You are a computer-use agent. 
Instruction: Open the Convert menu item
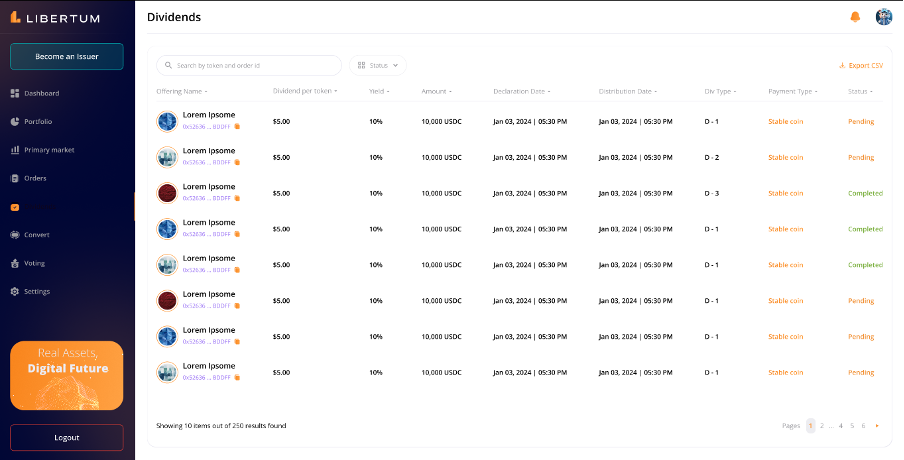pos(37,235)
